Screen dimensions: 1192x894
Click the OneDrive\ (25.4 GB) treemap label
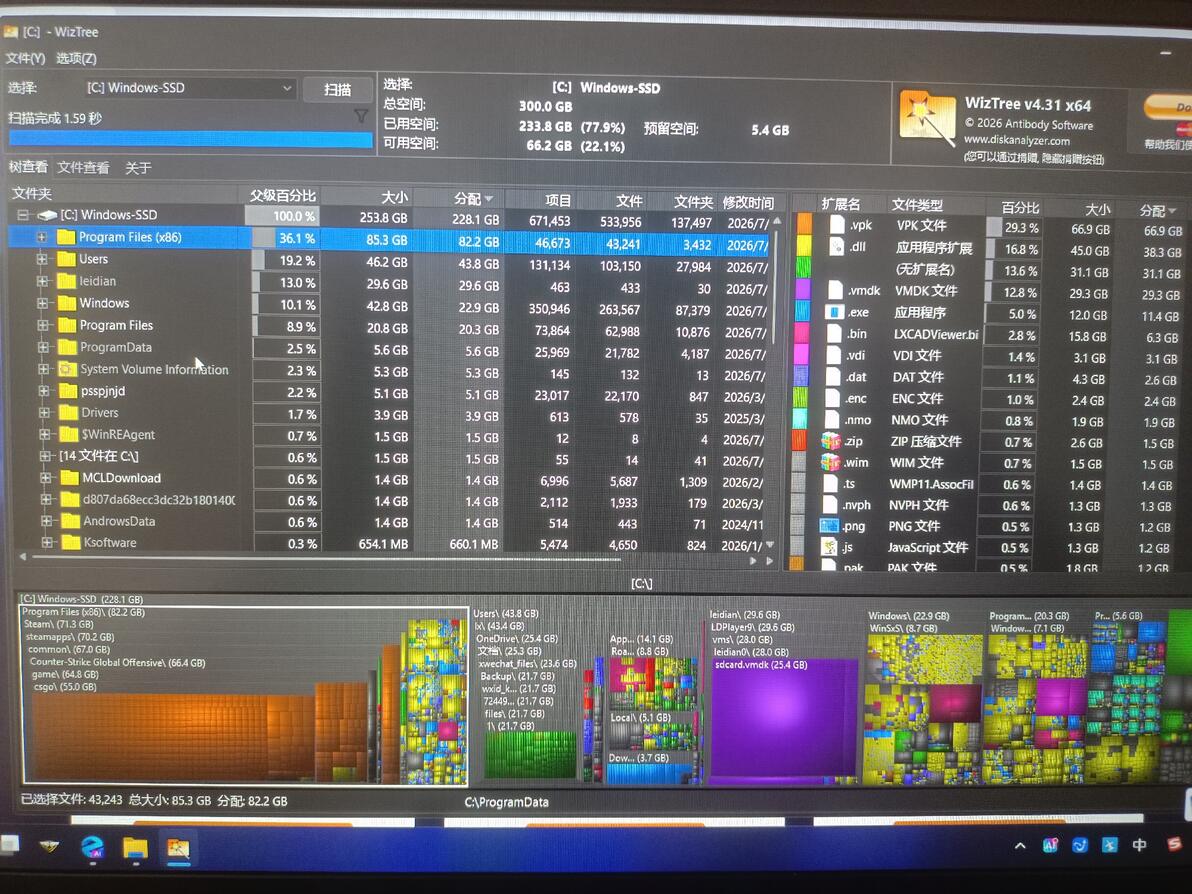[517, 639]
